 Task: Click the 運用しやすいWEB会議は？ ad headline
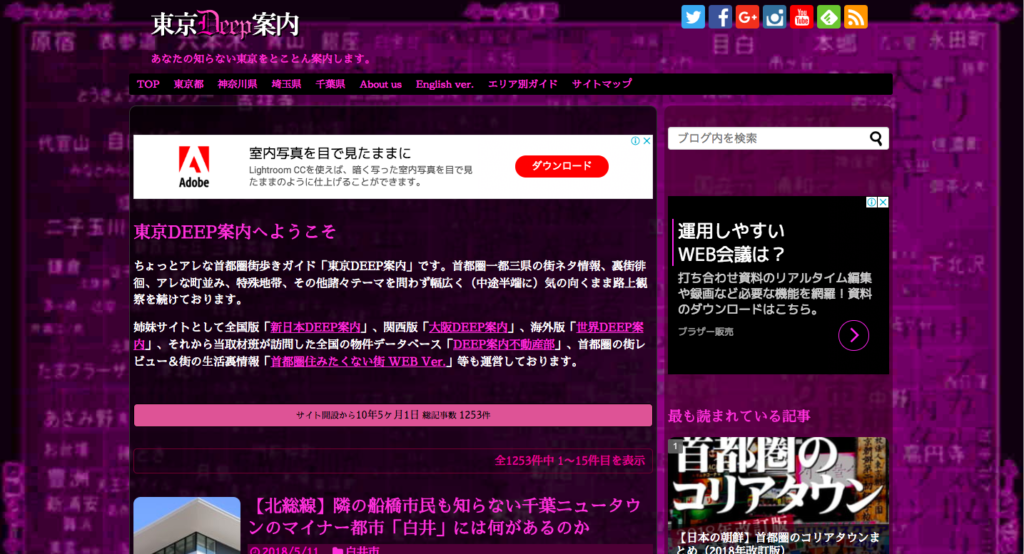tap(731, 242)
